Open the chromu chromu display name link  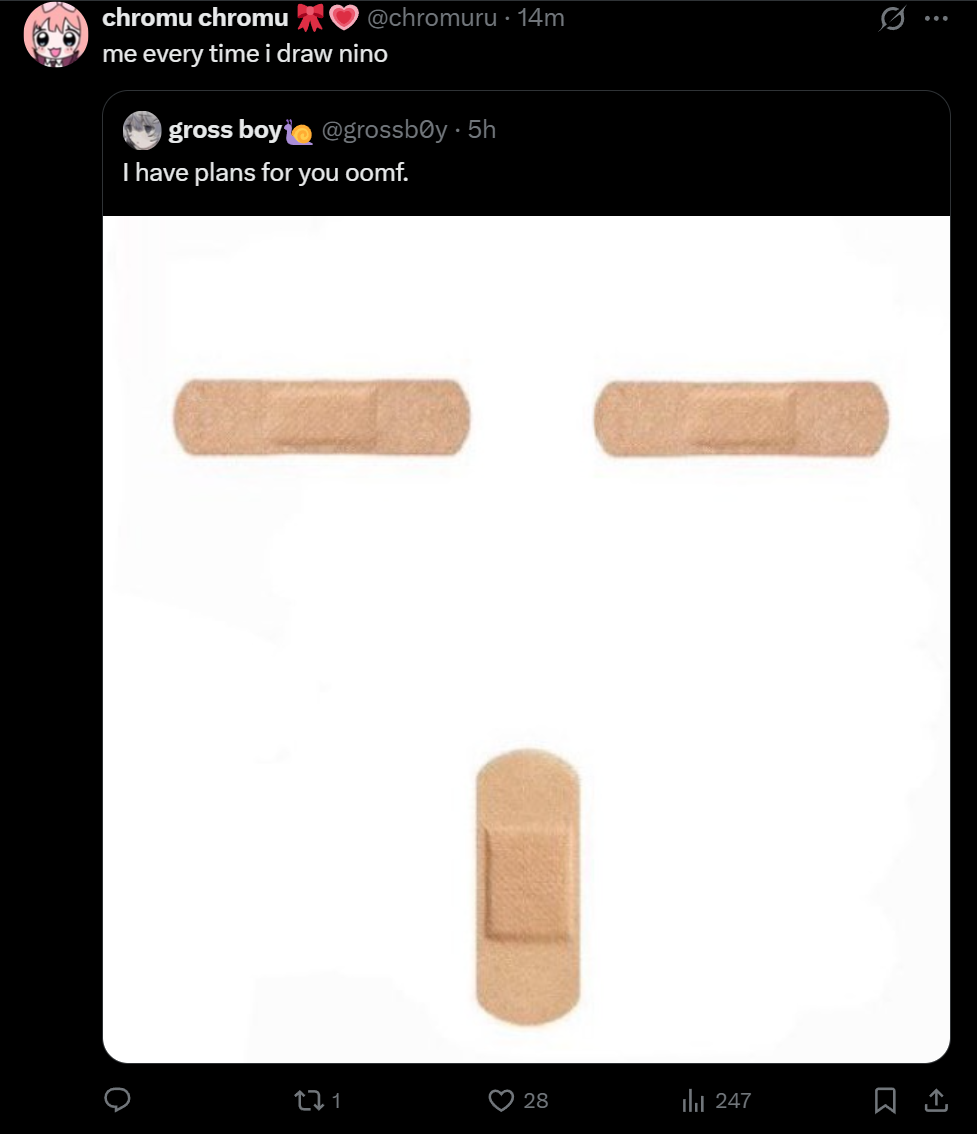pos(195,17)
